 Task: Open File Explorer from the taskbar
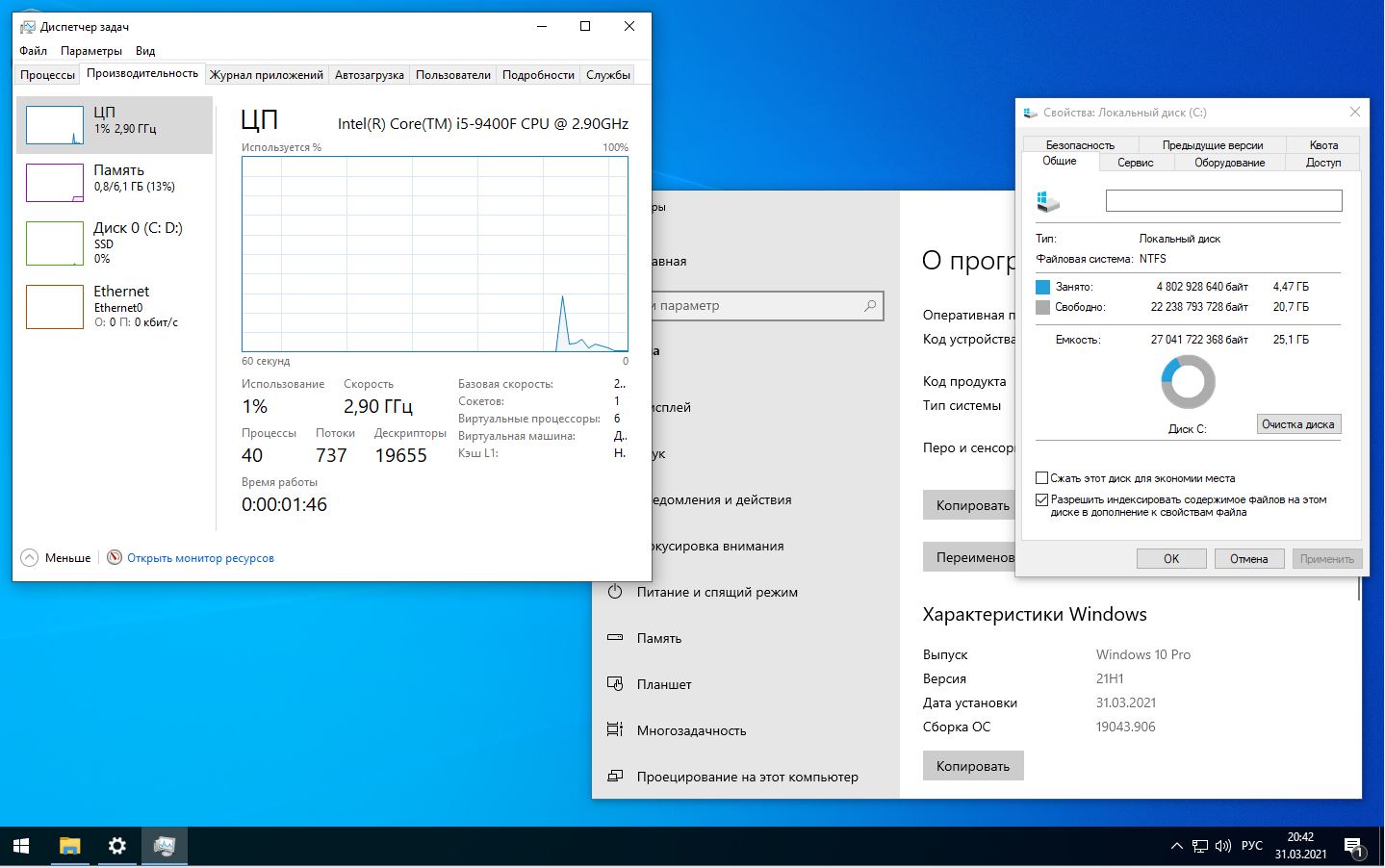point(69,846)
